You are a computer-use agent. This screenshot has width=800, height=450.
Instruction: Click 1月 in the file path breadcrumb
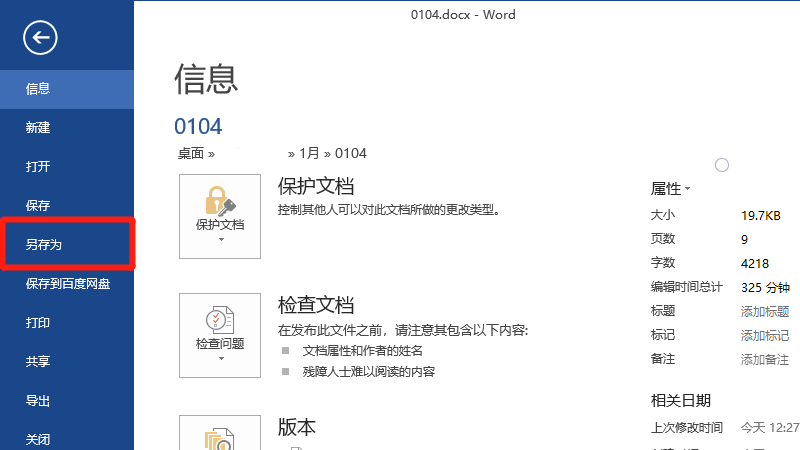point(309,154)
